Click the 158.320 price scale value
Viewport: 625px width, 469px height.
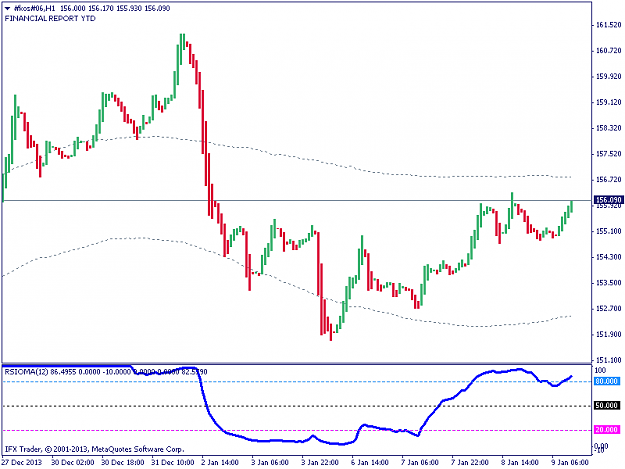coord(608,128)
